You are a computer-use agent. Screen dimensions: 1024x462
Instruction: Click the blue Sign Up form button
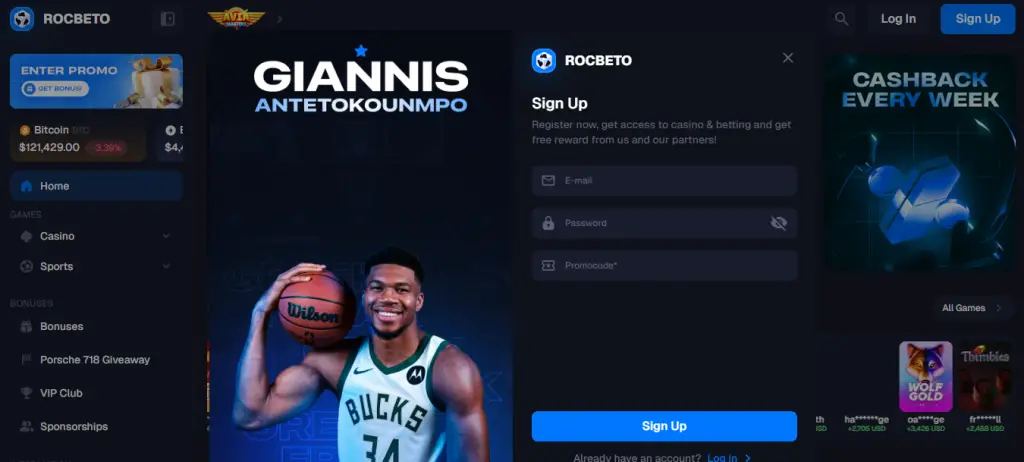pos(664,426)
